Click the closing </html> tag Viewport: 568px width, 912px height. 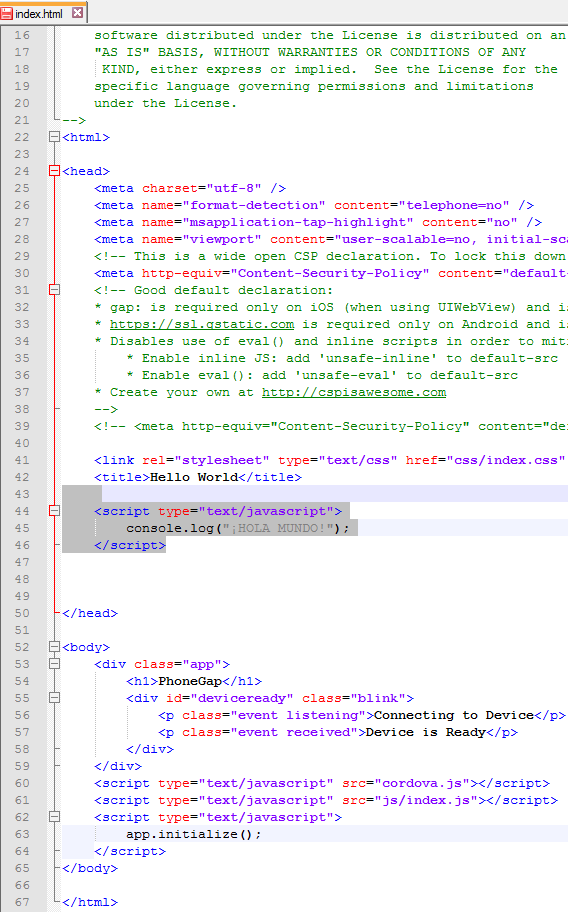(x=90, y=902)
